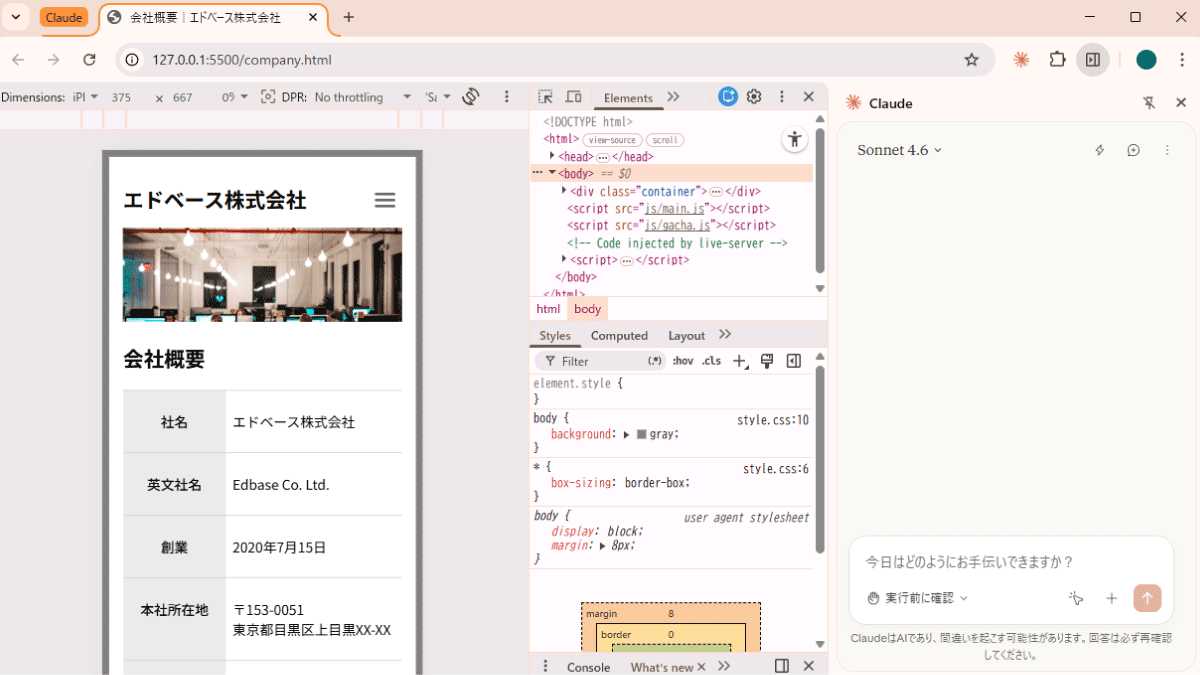The height and width of the screenshot is (675, 1200).
Task: Collapse the body element node
Action: pos(552,173)
